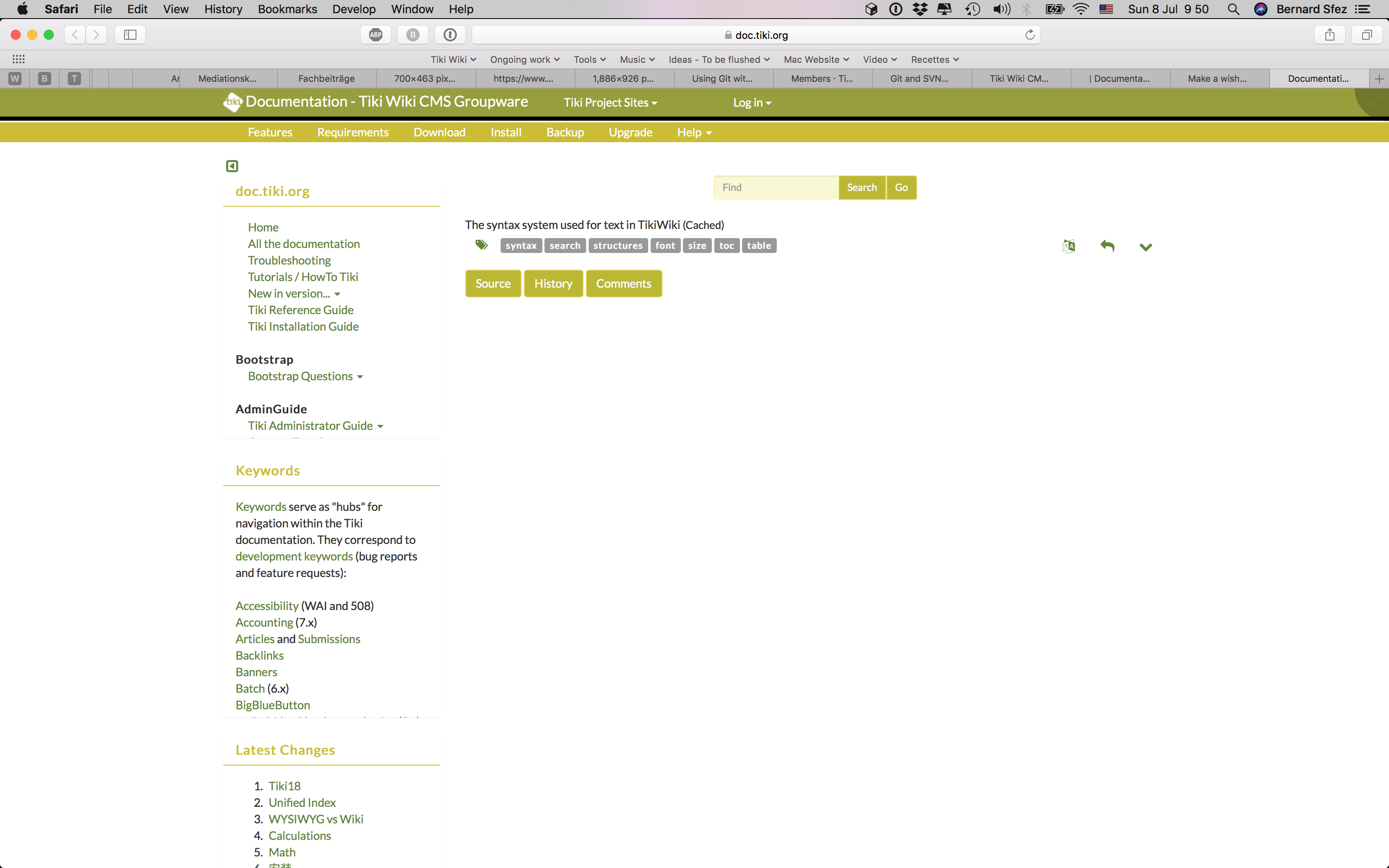This screenshot has height=868, width=1389.
Task: Go forward with the forward arrow
Action: (x=96, y=35)
